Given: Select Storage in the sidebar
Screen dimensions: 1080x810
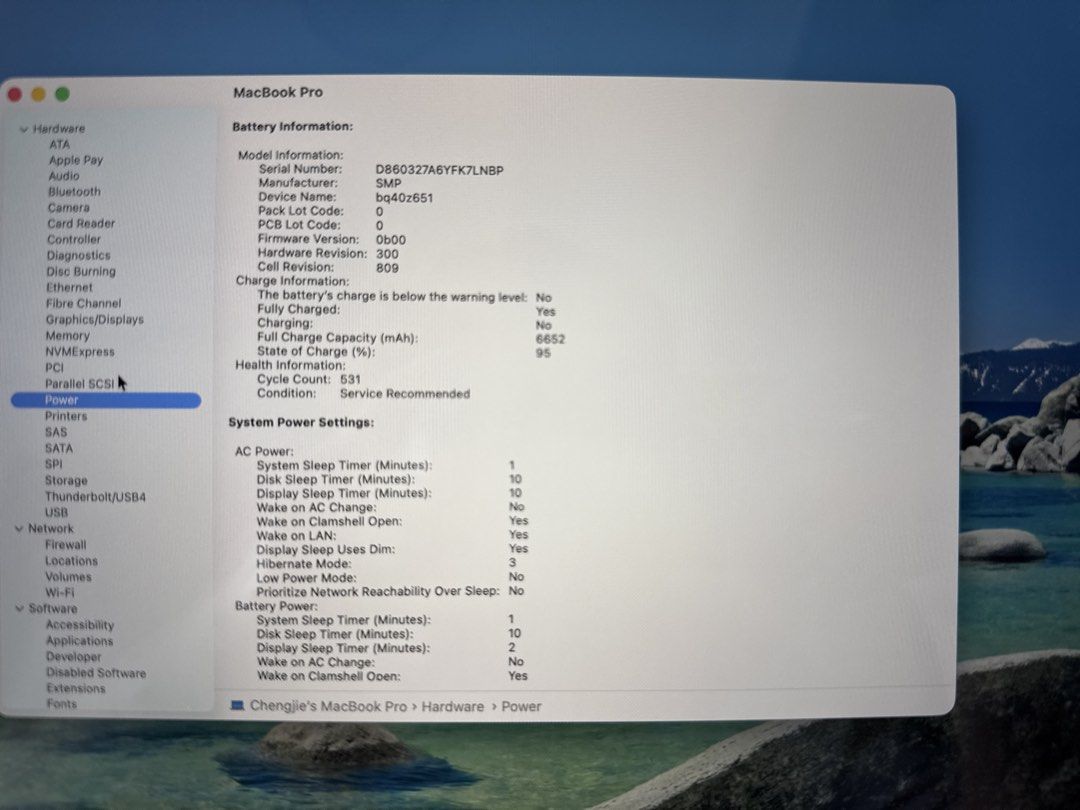Looking at the screenshot, I should (66, 480).
